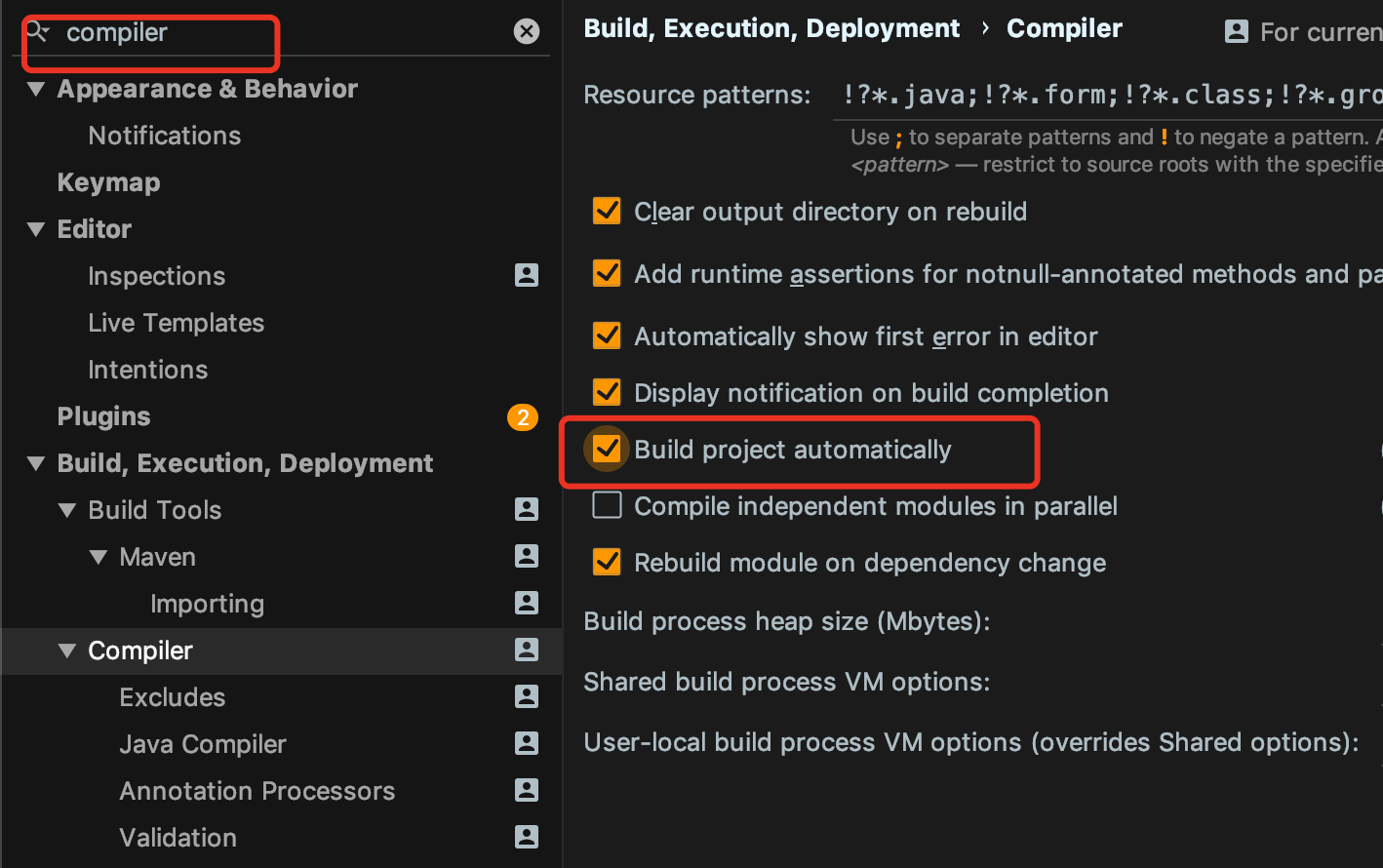1383x868 pixels.
Task: Click the search magnifier icon
Action: (38, 31)
